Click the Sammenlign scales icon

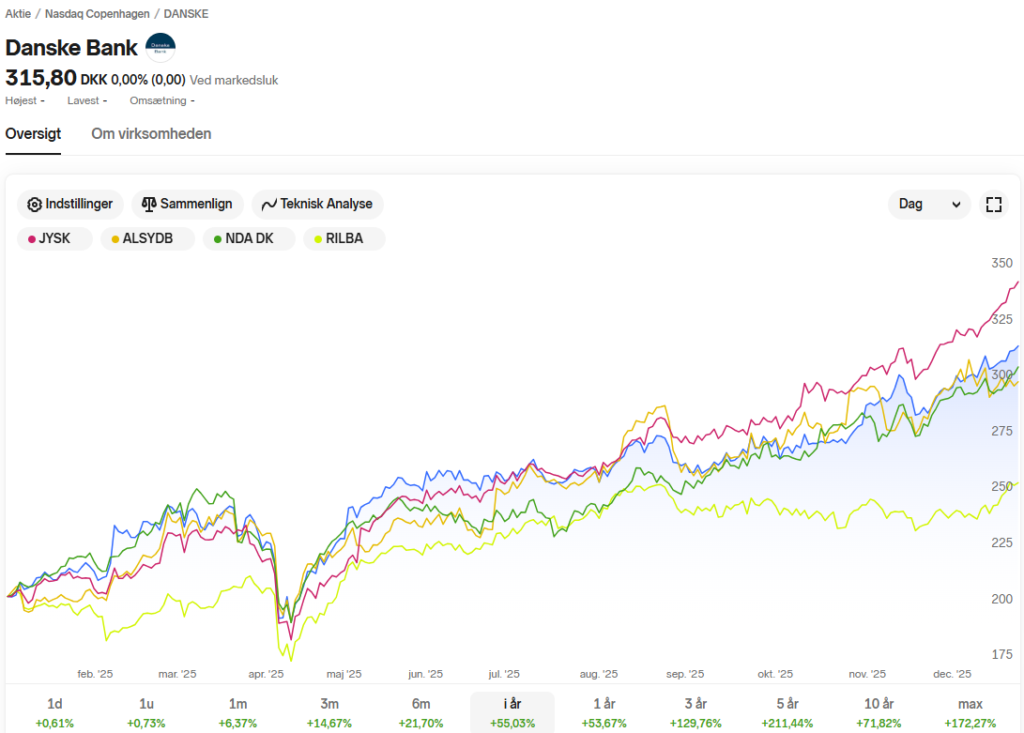pyautogui.click(x=149, y=204)
